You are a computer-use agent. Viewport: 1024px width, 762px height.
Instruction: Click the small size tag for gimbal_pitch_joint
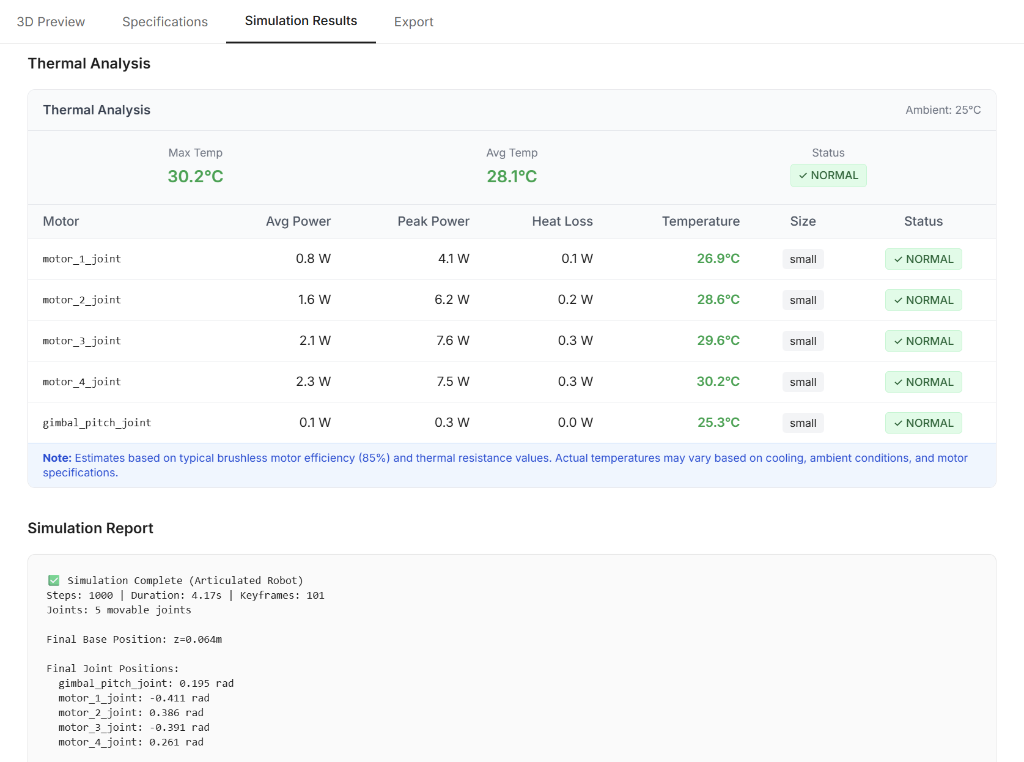[x=803, y=423]
